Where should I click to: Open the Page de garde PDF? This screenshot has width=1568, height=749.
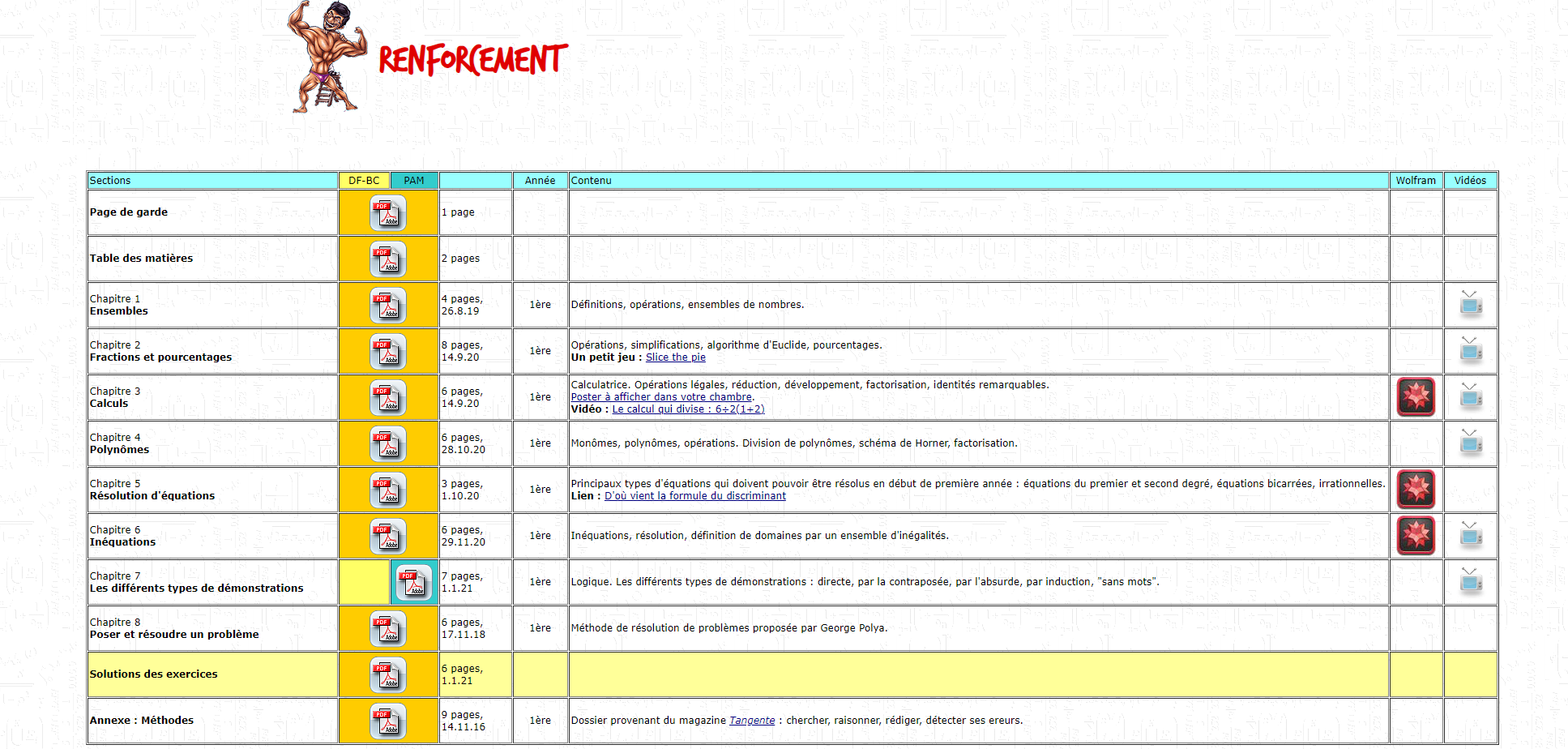tap(388, 212)
